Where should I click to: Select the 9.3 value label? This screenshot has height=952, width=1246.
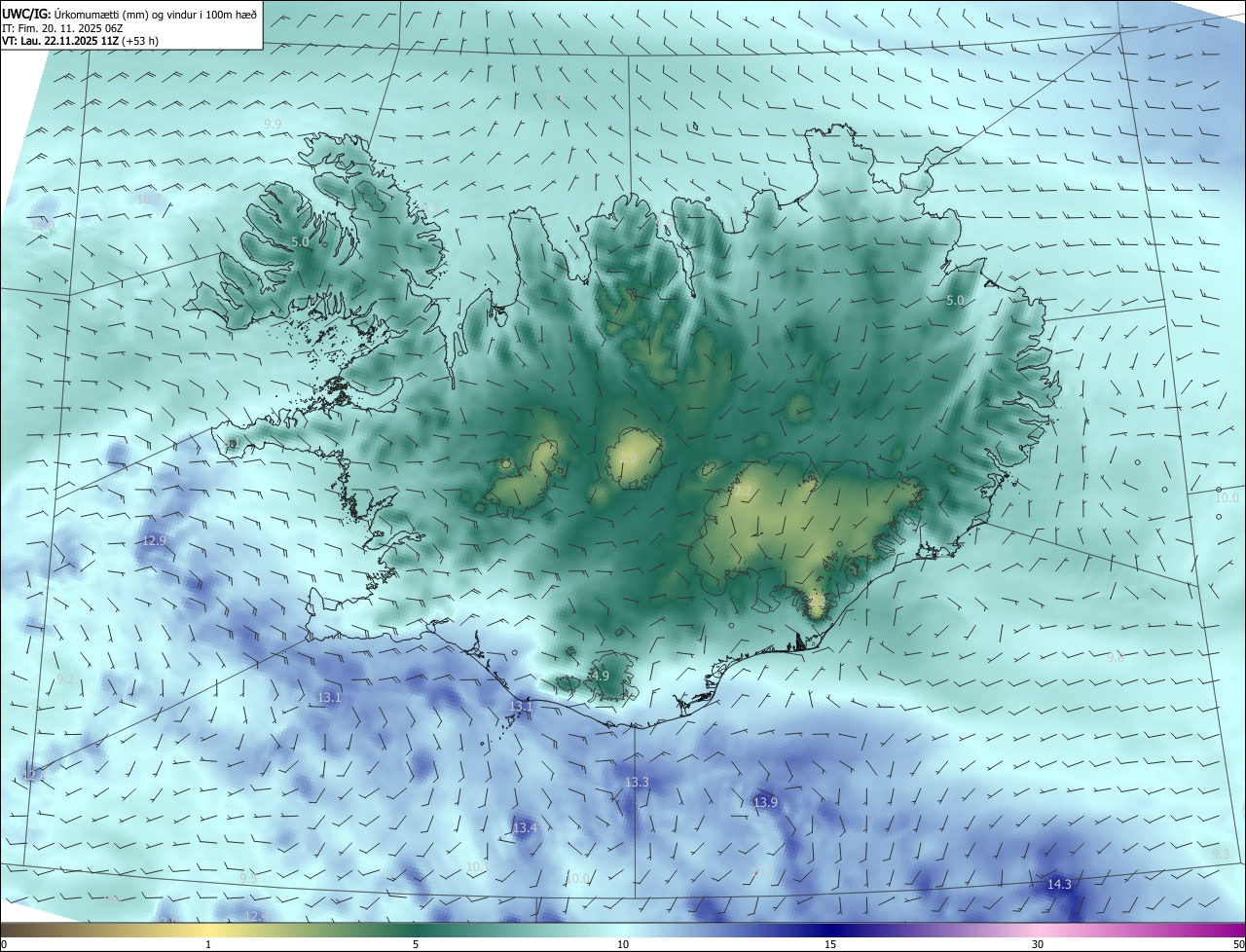(1221, 854)
